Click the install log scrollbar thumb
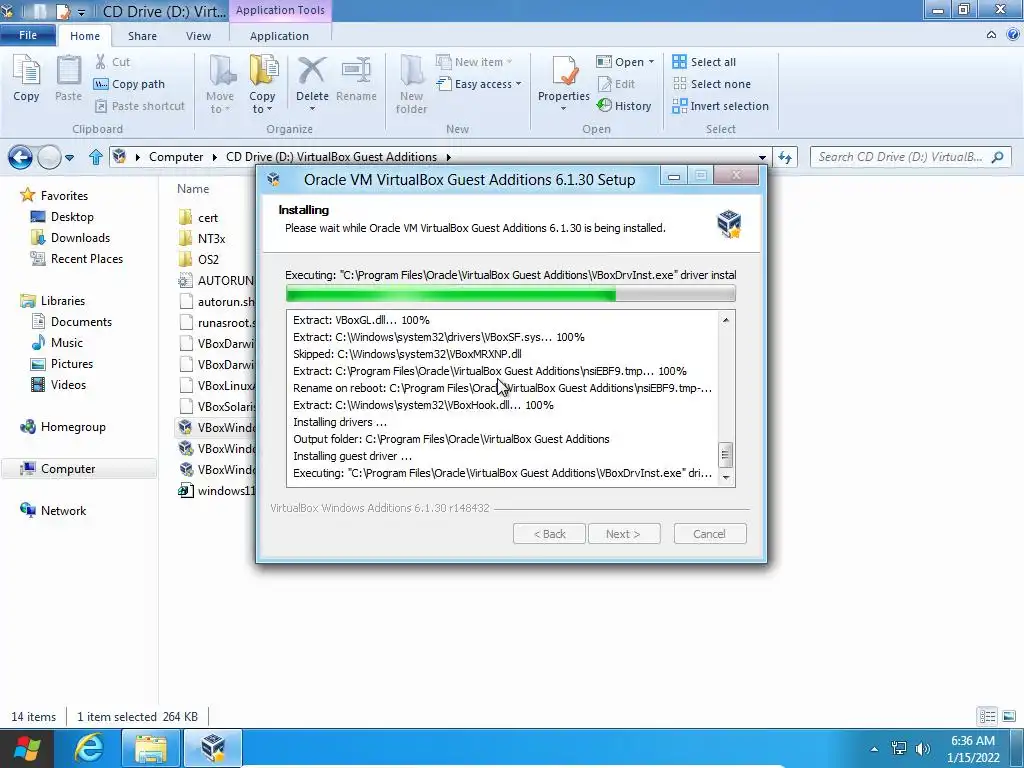1024x768 pixels. tap(726, 455)
